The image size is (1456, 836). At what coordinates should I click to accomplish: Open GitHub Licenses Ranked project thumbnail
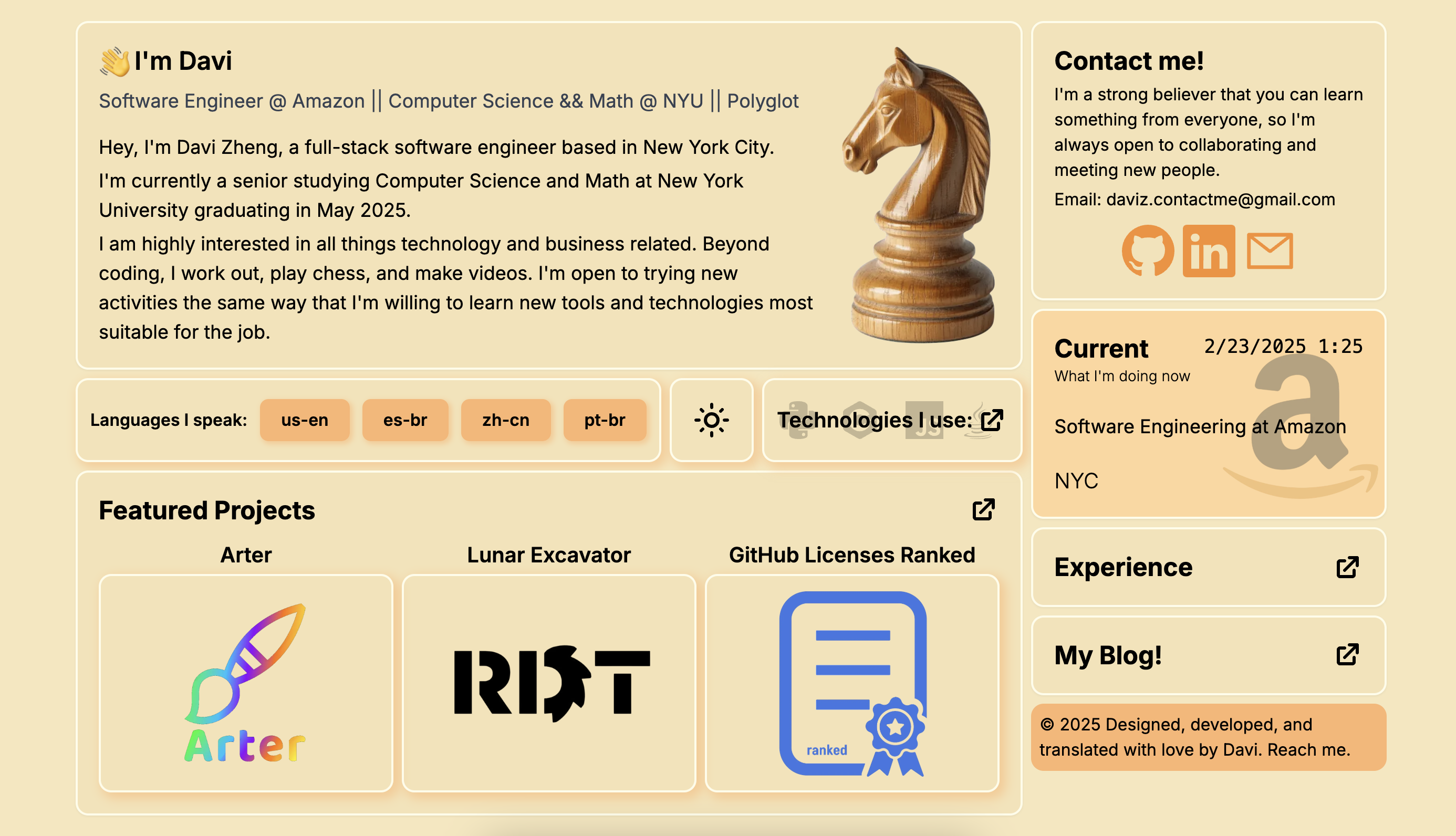coord(852,683)
